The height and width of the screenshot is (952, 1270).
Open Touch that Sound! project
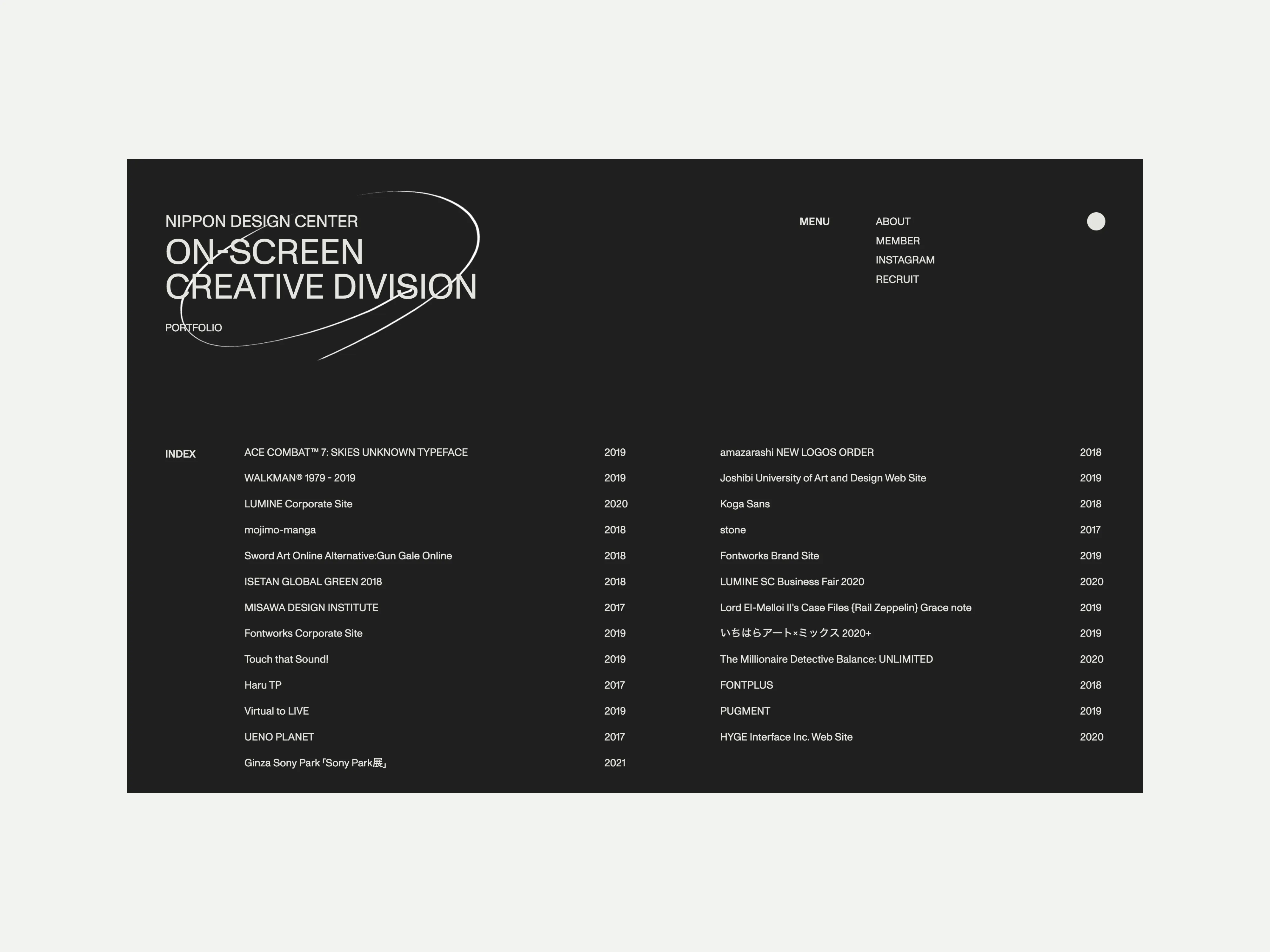286,659
